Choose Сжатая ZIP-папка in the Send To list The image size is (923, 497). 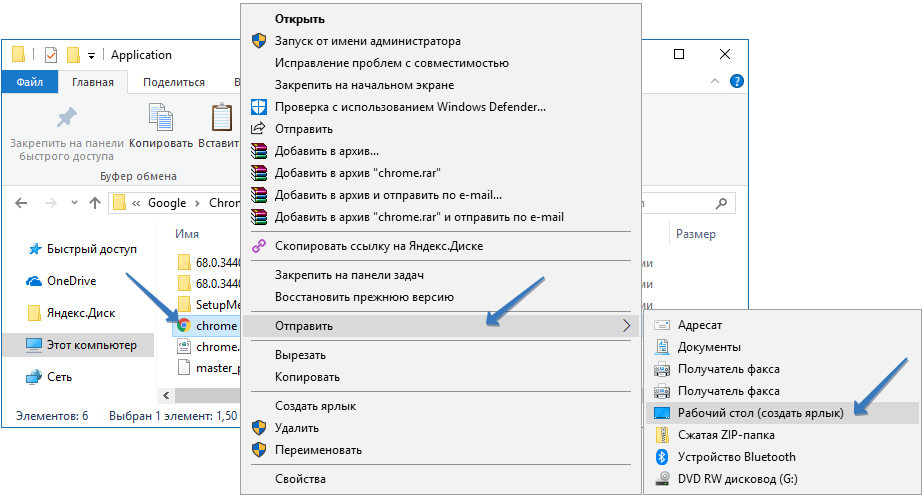click(x=725, y=435)
